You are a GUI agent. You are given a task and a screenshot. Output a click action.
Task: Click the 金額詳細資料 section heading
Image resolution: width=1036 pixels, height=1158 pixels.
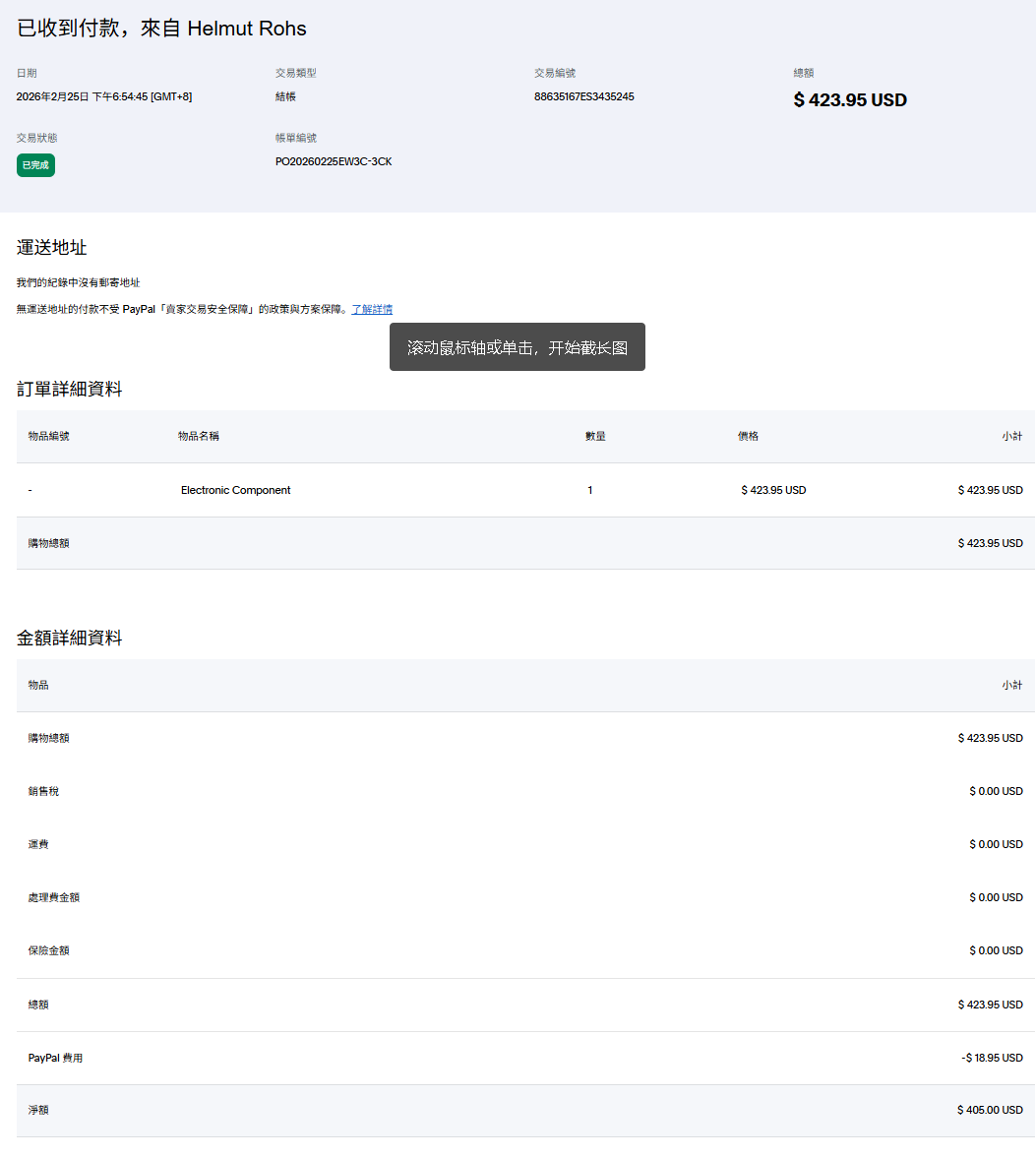pos(70,638)
